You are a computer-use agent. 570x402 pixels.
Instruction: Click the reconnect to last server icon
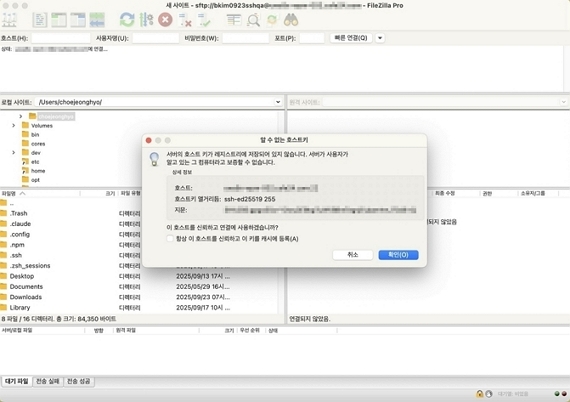(204, 20)
